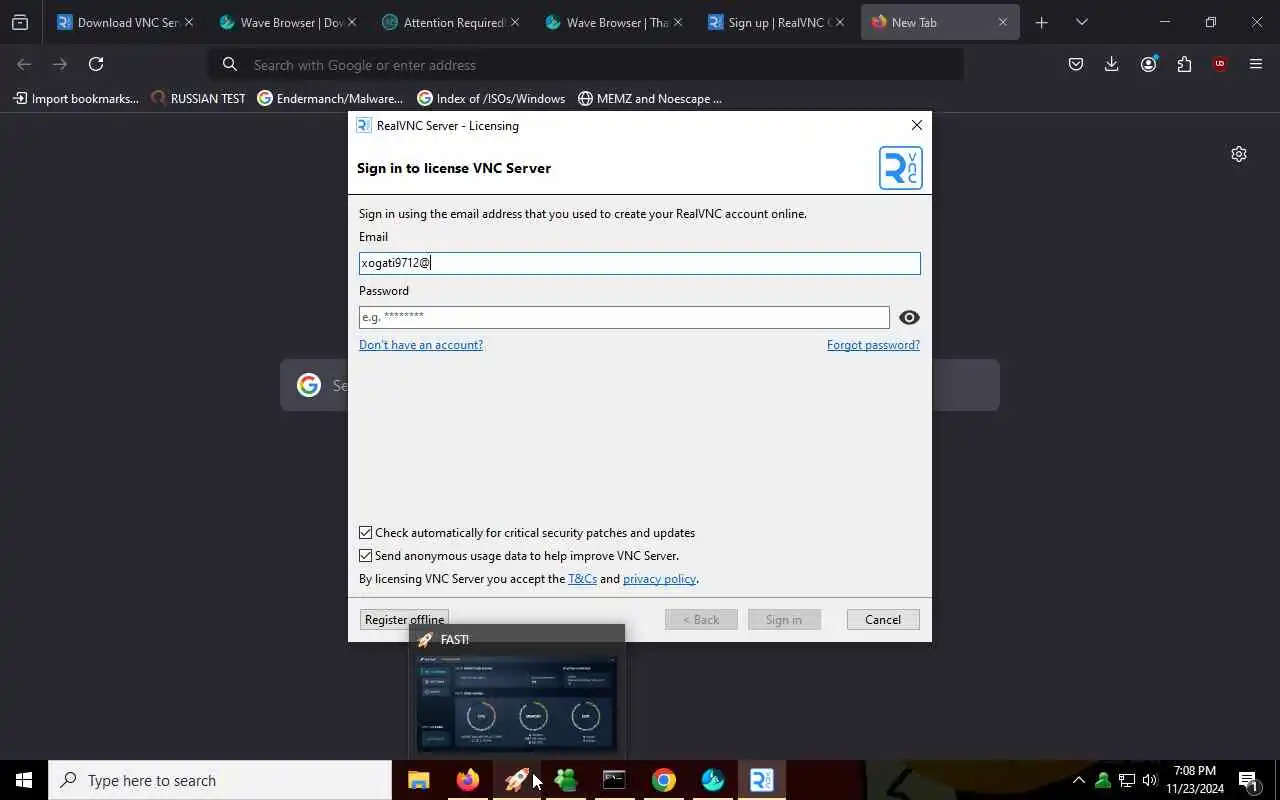Screen dimensions: 1280x800
Task: Open RUSSIAN TEST bookmark
Action: [198, 98]
